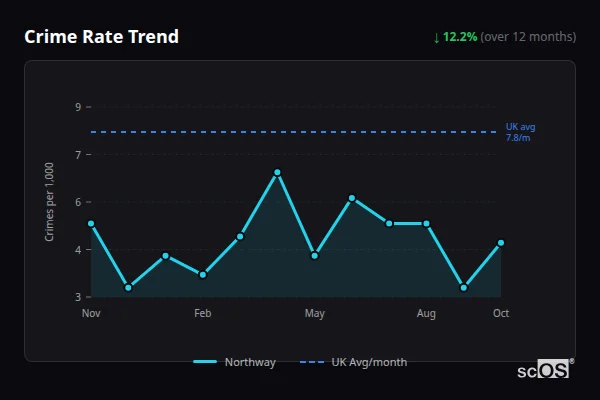The height and width of the screenshot is (400, 600).
Task: Click the y-axis value 4
Action: [78, 250]
